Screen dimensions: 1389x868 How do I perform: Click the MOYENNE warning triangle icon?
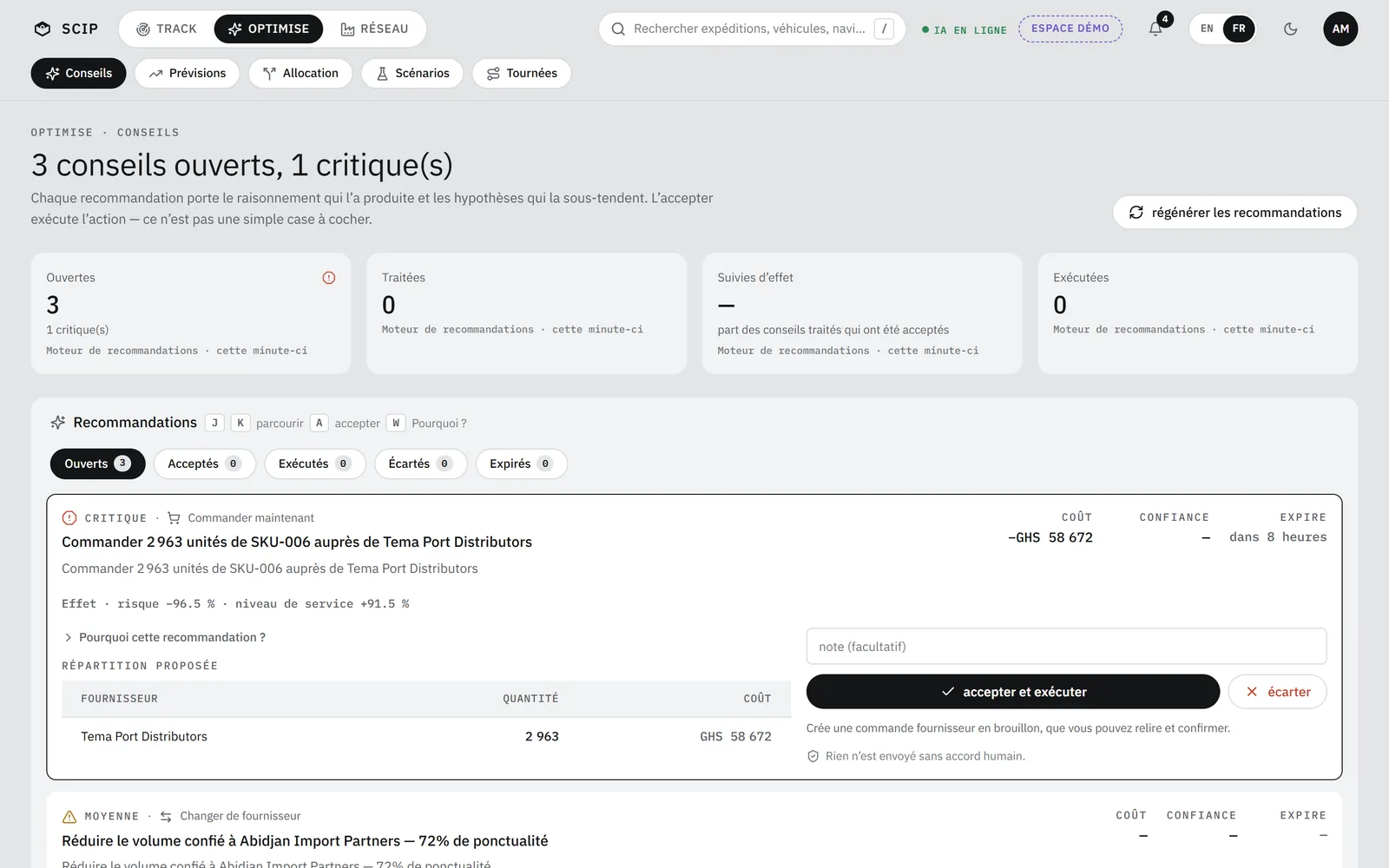click(x=69, y=817)
